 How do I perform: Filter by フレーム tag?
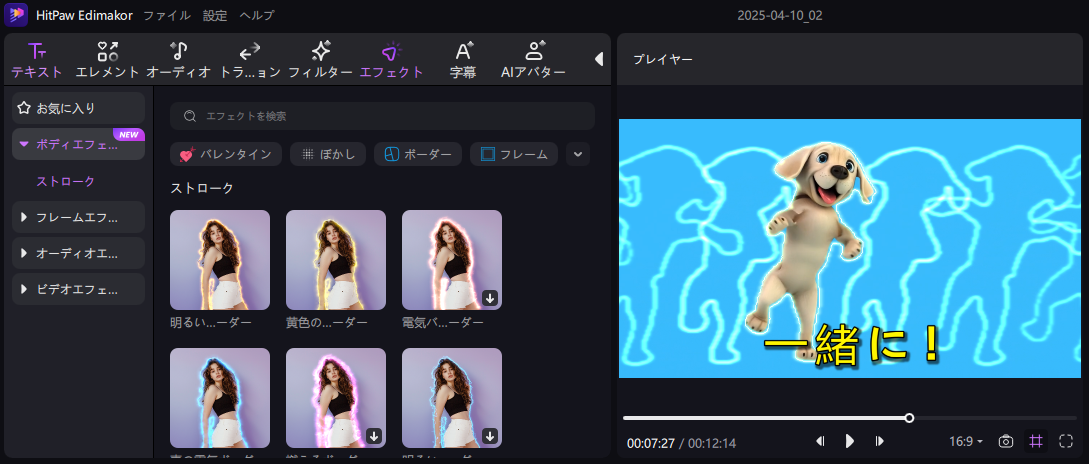tap(514, 154)
